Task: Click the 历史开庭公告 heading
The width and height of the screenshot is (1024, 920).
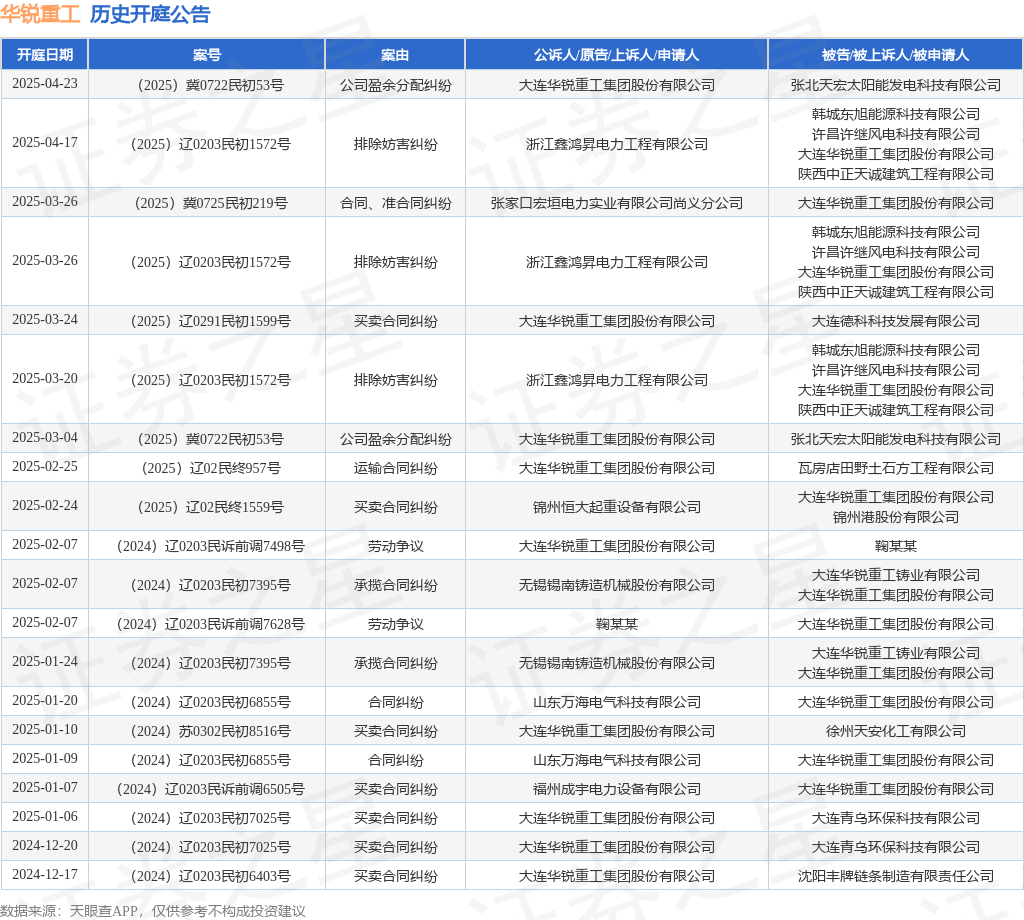Action: coord(150,14)
